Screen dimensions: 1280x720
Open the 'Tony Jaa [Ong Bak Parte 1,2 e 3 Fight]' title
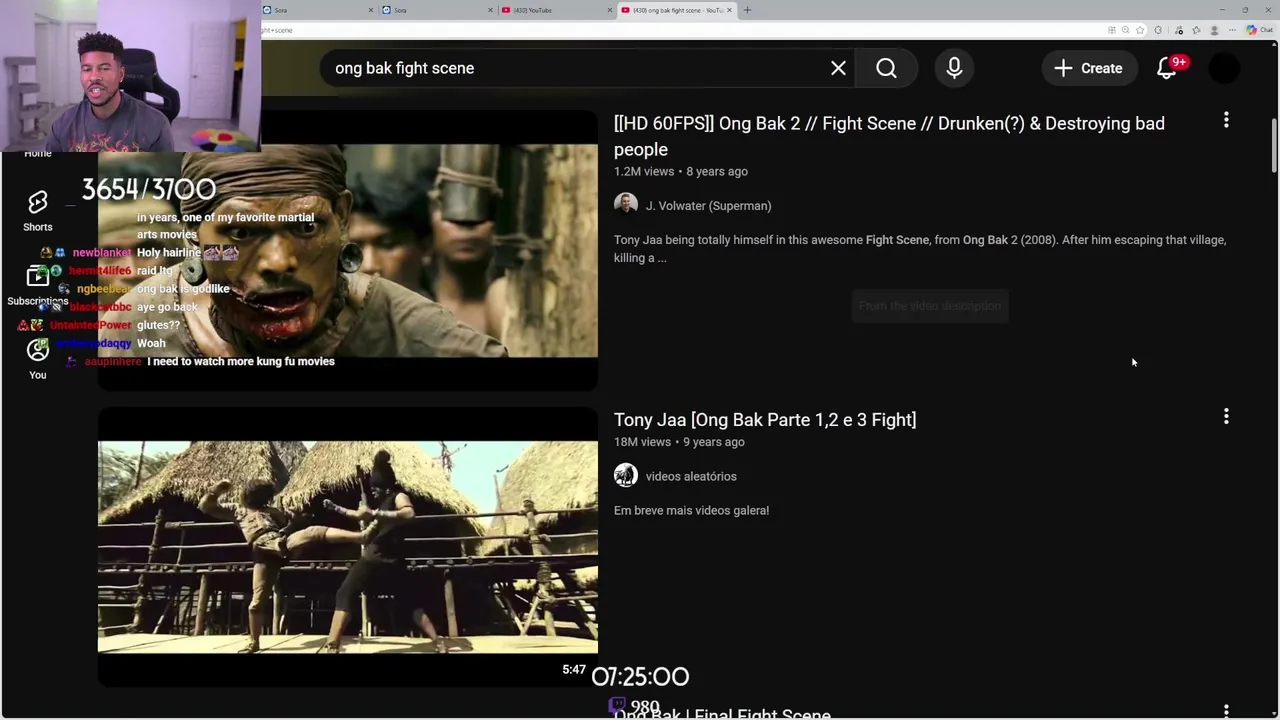point(765,420)
